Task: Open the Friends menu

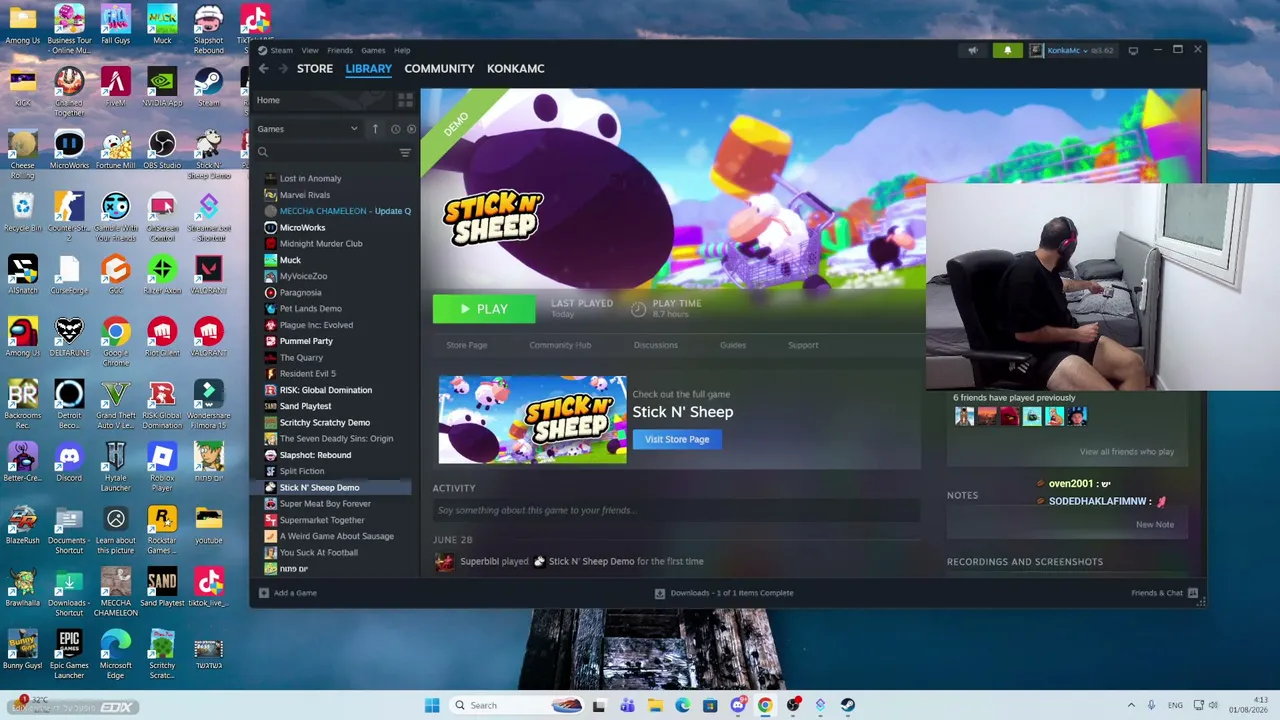Action: pos(340,50)
